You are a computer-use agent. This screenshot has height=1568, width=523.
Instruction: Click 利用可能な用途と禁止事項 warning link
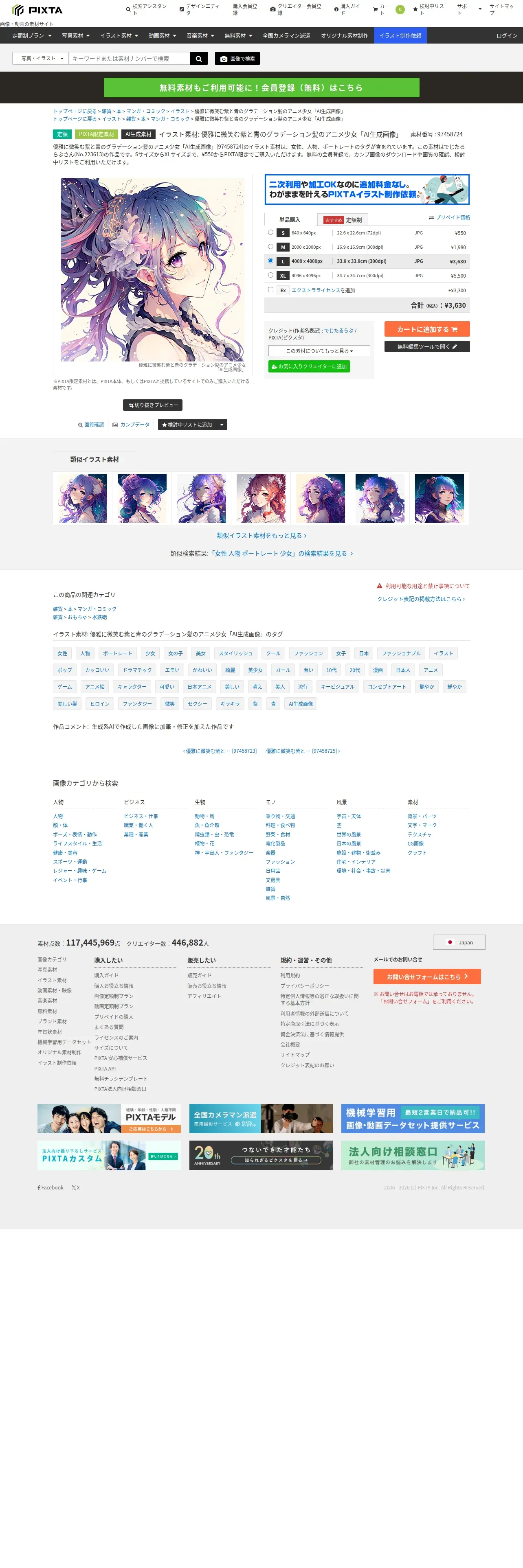pyautogui.click(x=423, y=586)
